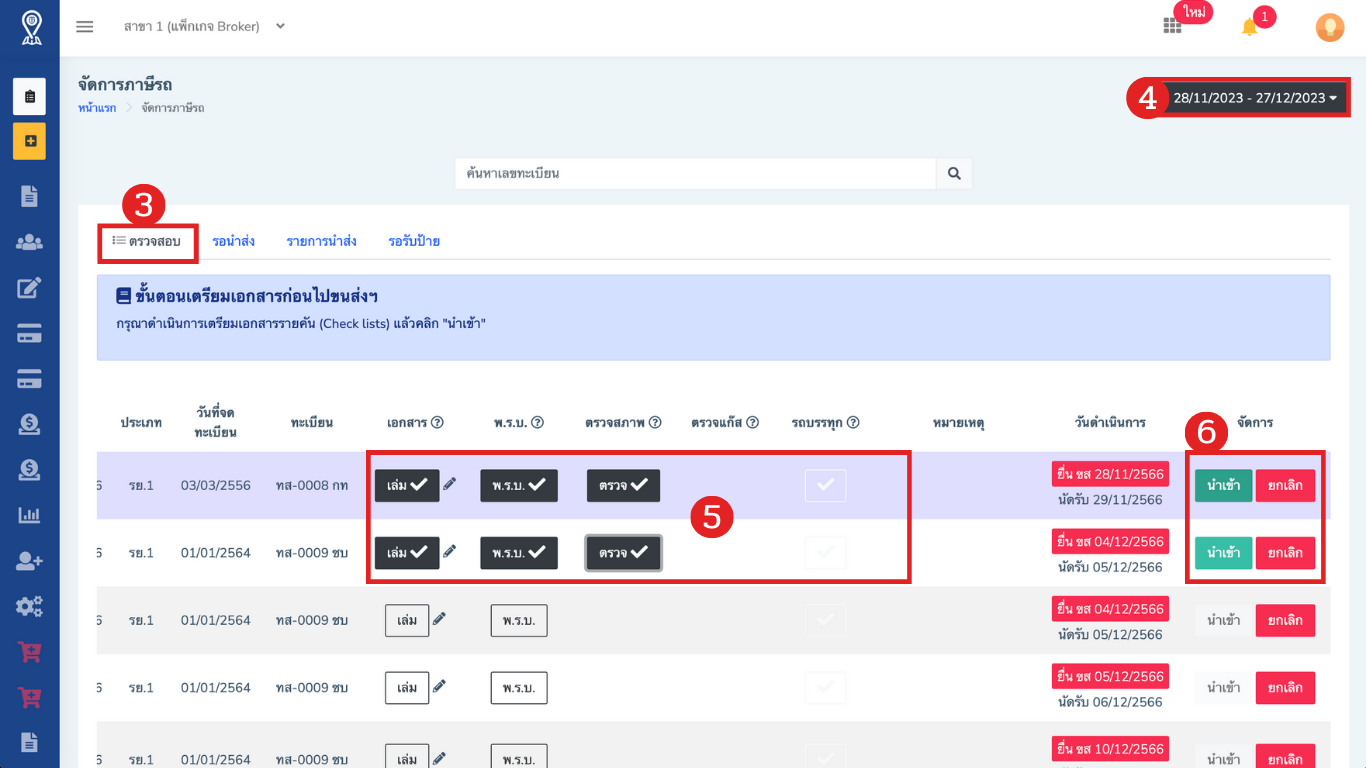The image size is (1366, 768).
Task: Open the hamburger menu in the top bar
Action: 85,27
